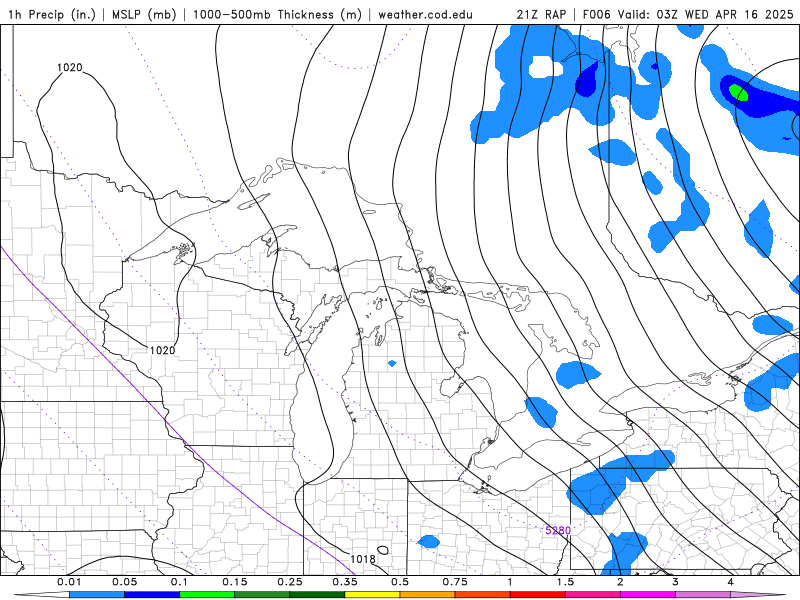The width and height of the screenshot is (800, 600).
Task: Click the 0.5 colorbar tick label
Action: tap(400, 582)
